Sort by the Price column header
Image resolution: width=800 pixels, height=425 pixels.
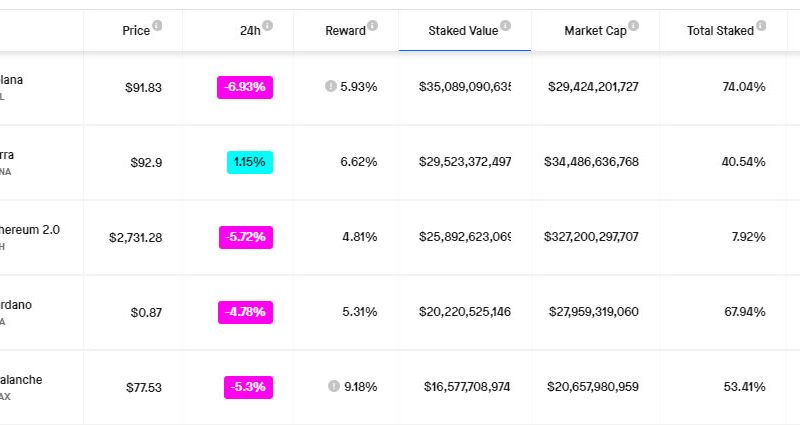tap(135, 31)
